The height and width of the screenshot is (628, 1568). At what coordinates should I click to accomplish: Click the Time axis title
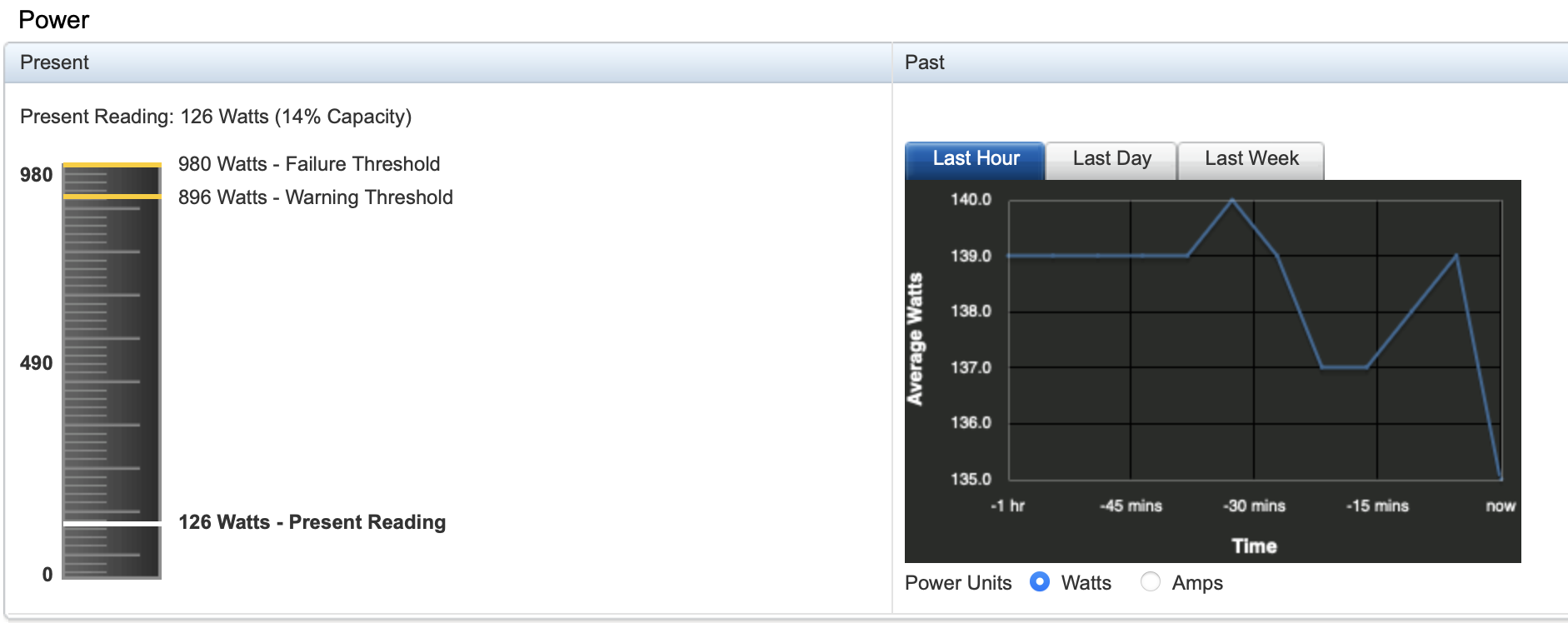click(x=1254, y=546)
